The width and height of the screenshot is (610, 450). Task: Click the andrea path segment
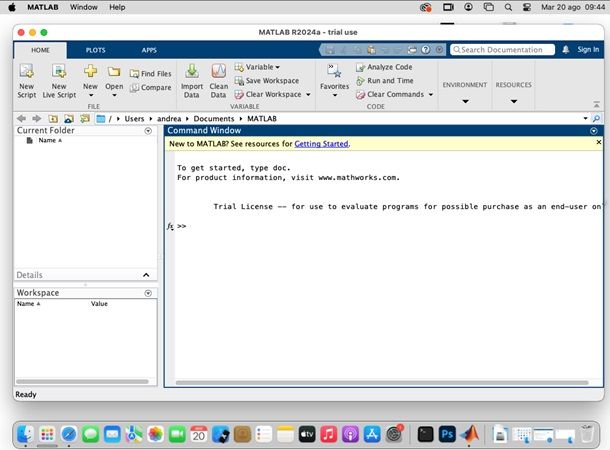(169, 119)
